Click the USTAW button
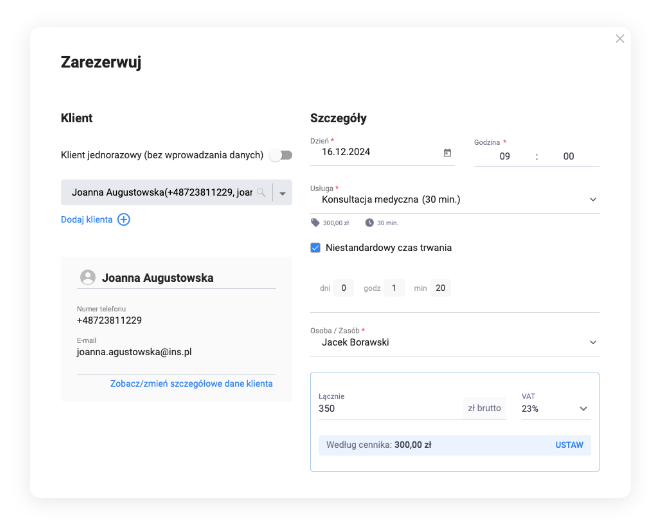661x531 pixels. point(569,445)
